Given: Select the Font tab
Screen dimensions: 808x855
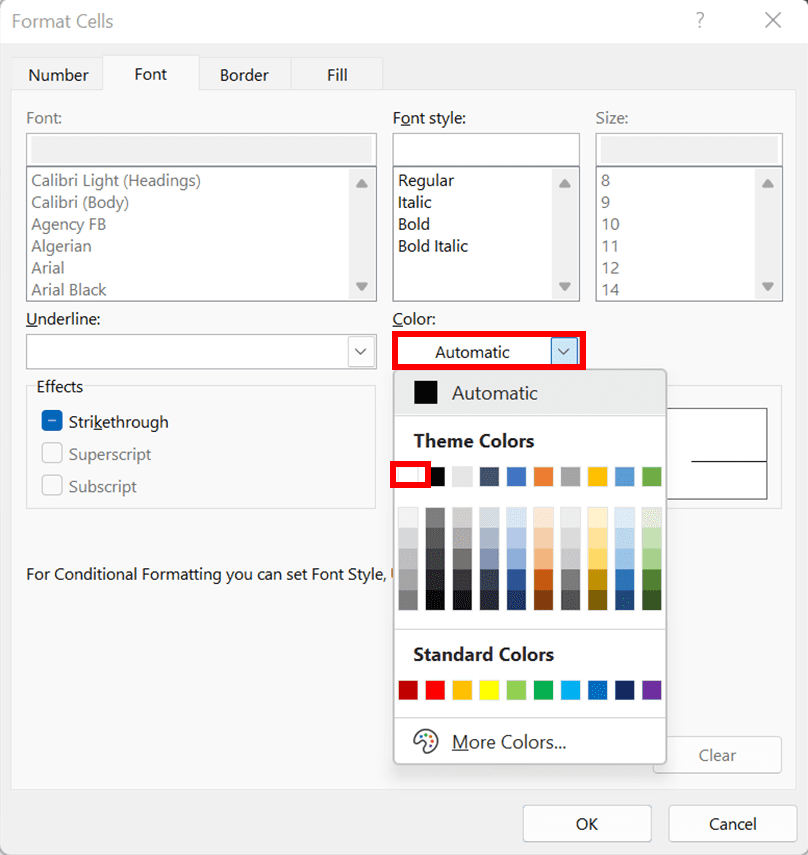Looking at the screenshot, I should pyautogui.click(x=150, y=74).
